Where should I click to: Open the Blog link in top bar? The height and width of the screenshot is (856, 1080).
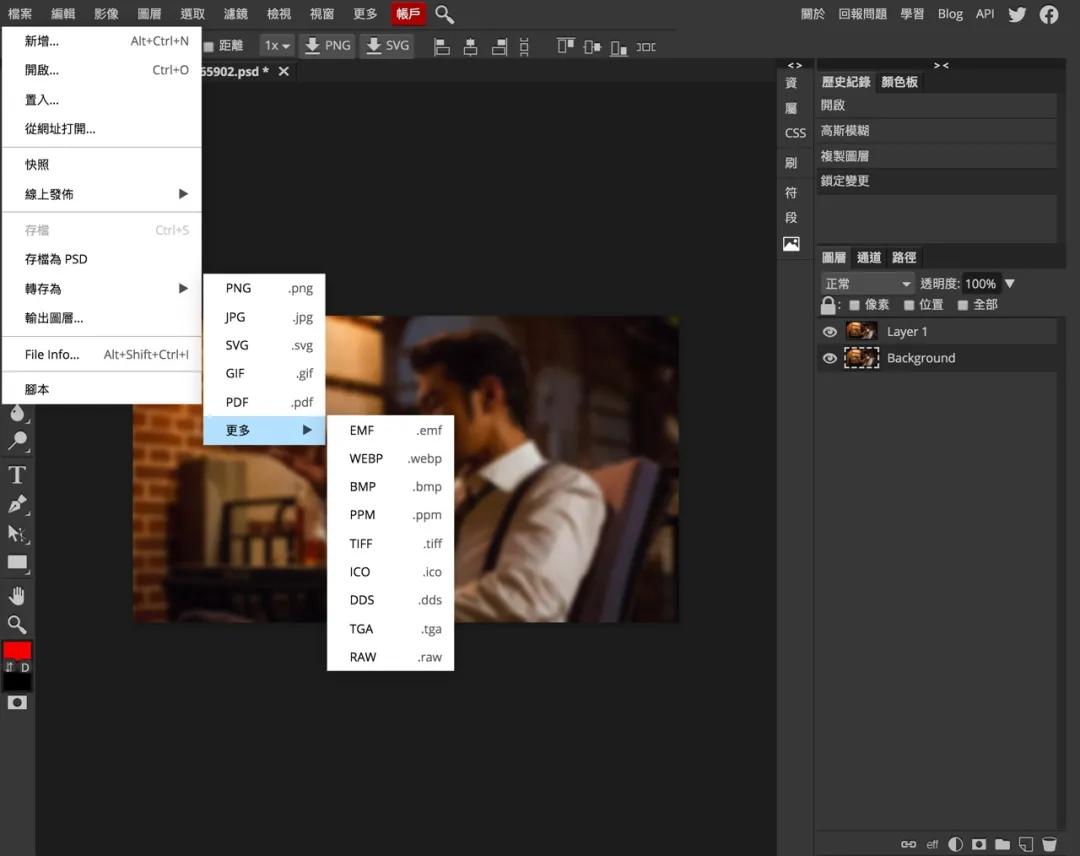click(x=950, y=14)
